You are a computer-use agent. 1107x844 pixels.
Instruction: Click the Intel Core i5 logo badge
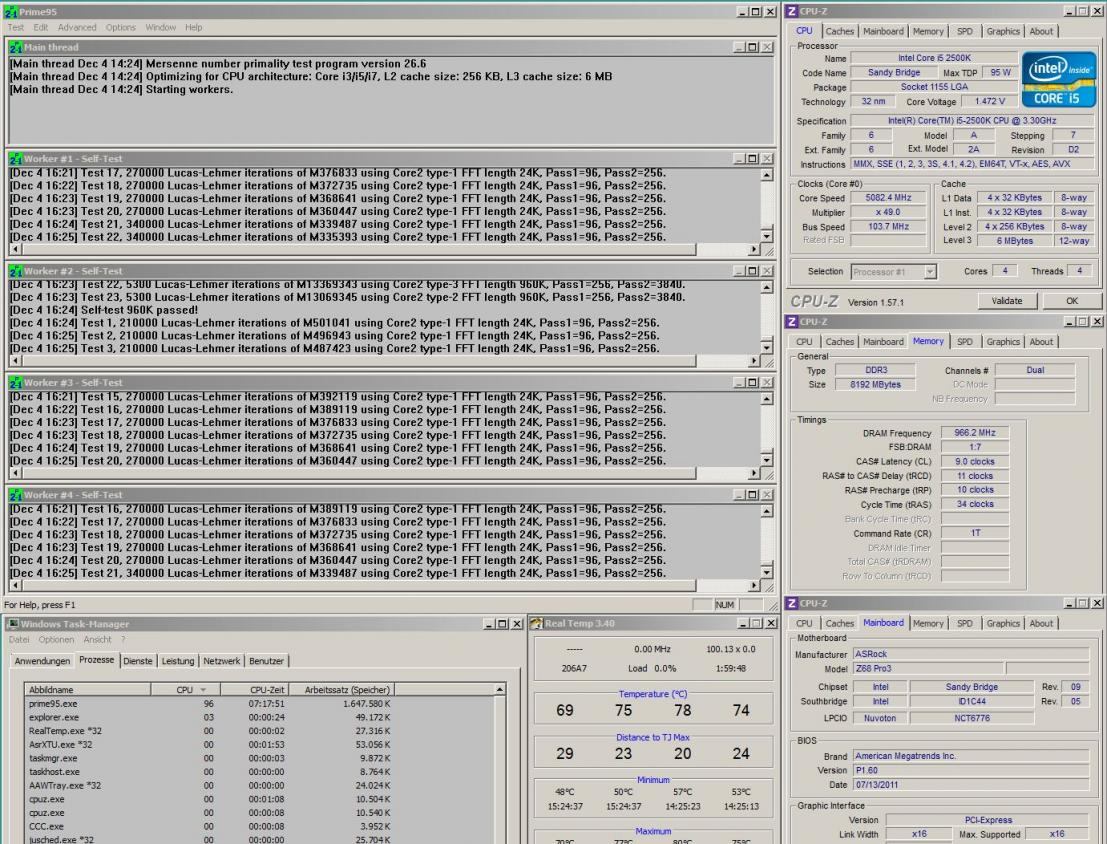coord(1059,81)
